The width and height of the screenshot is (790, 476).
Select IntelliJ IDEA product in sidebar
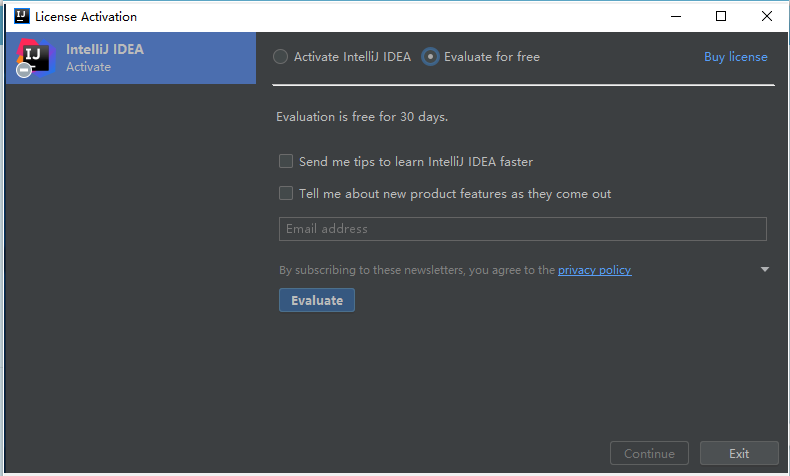(131, 58)
